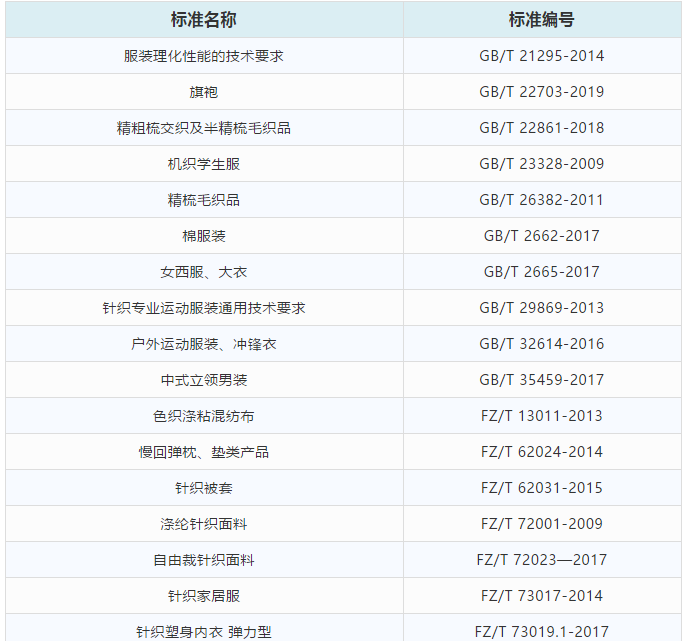This screenshot has height=643, width=689.
Task: Click the 标准名称 column header
Action: [x=204, y=20]
